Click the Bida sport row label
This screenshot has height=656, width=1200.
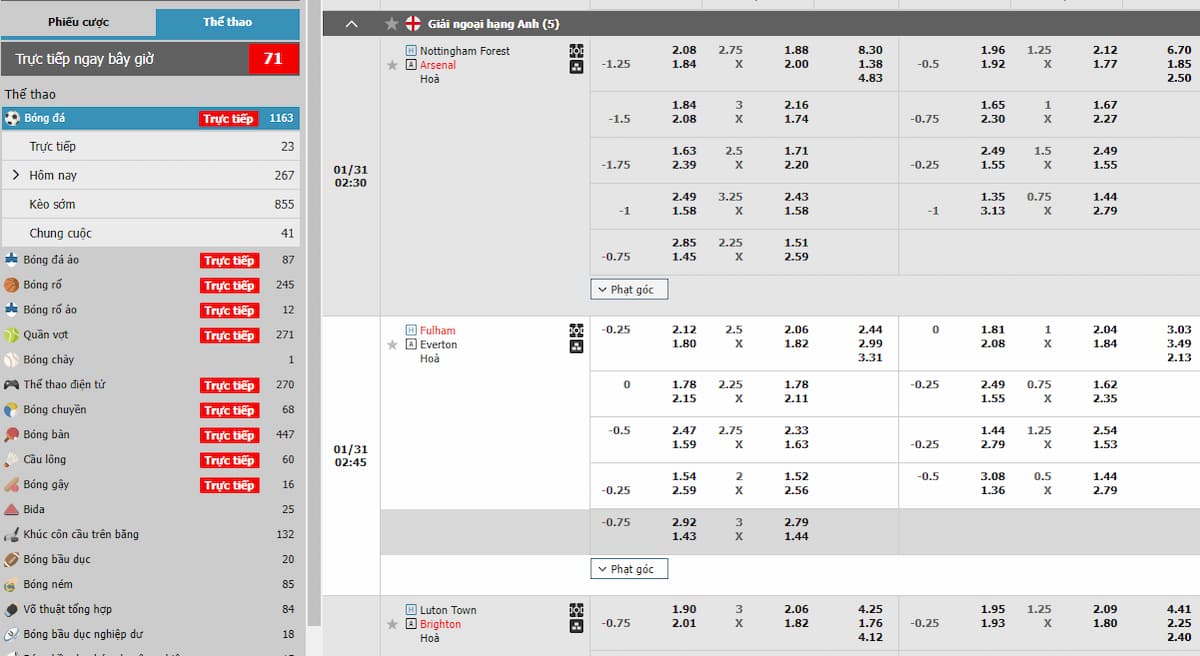[x=35, y=510]
